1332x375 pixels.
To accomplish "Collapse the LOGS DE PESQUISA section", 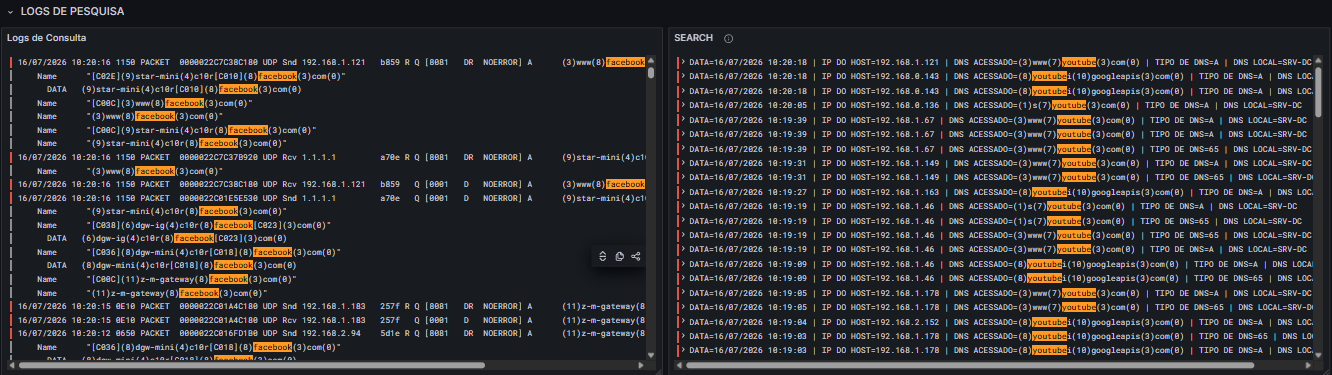I will pos(11,12).
